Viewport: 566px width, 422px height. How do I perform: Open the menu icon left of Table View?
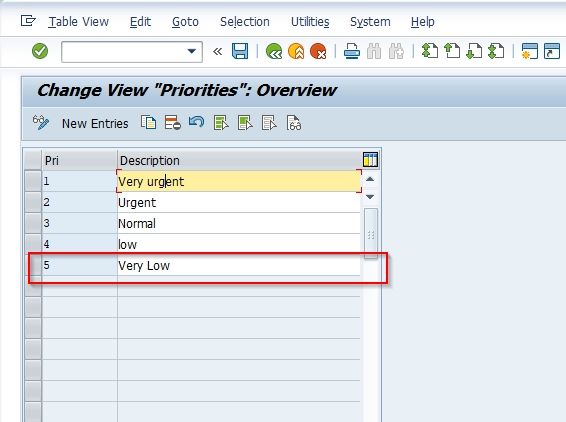(28, 21)
